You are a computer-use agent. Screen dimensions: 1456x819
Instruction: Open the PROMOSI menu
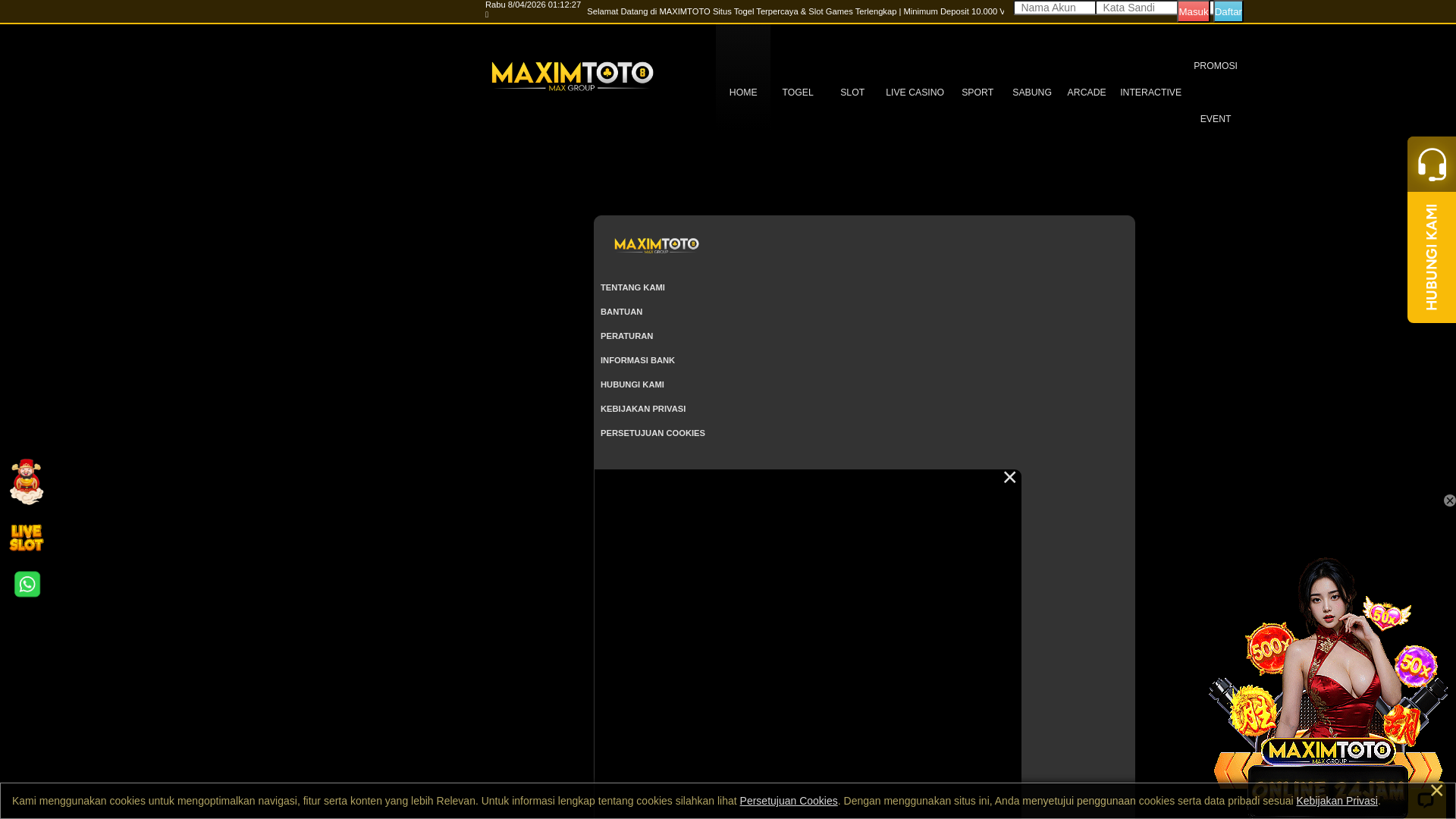1216,66
